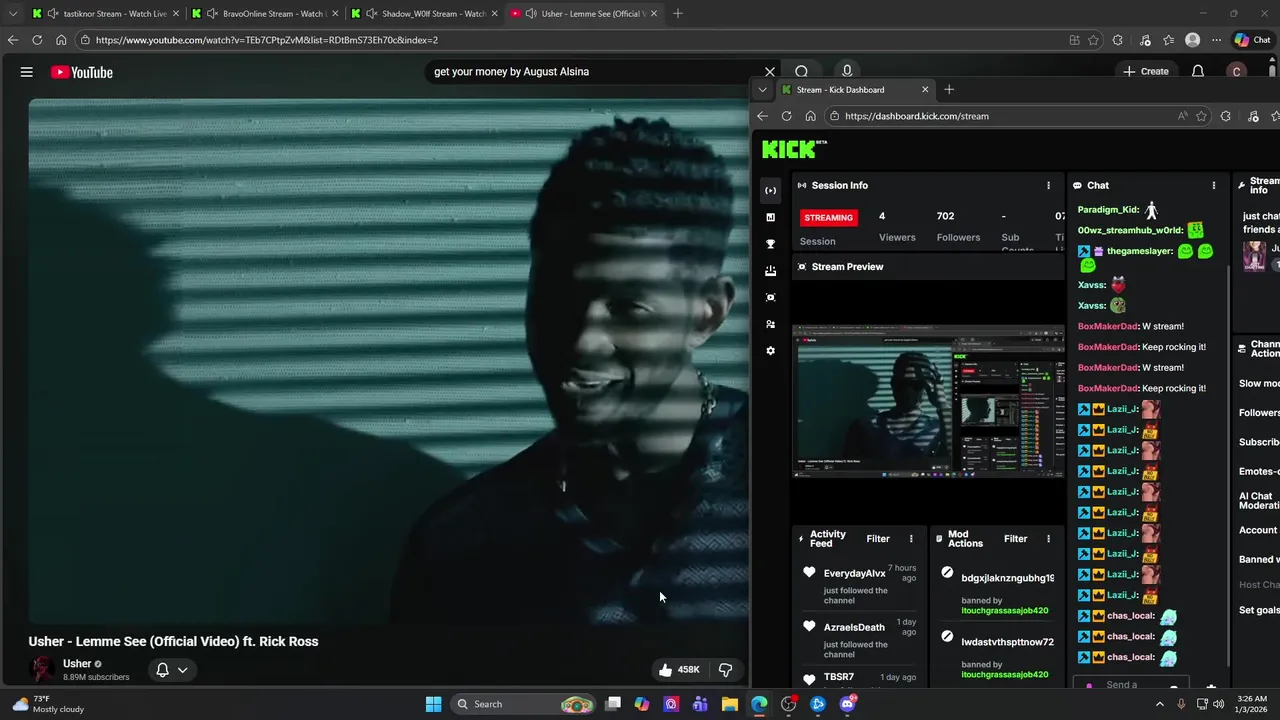Focus the YouTube search input field
The width and height of the screenshot is (1280, 720).
(590, 72)
